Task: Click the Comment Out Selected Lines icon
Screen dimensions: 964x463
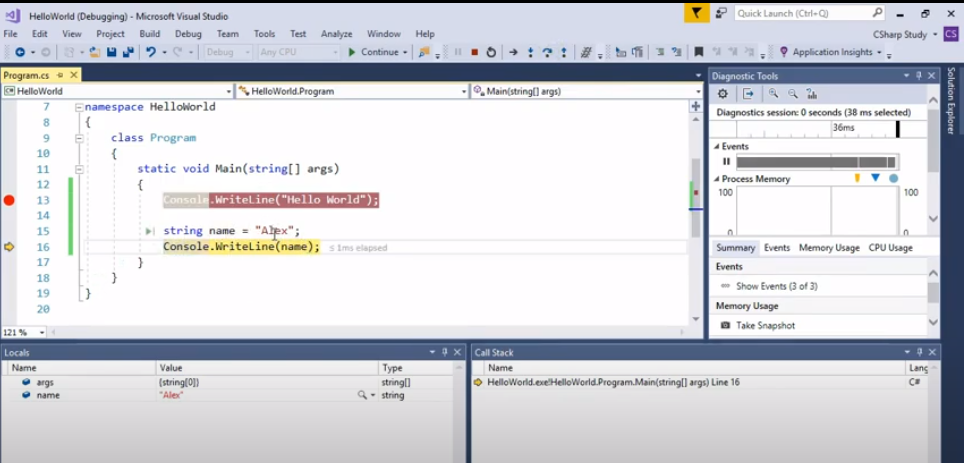Action: [x=660, y=52]
